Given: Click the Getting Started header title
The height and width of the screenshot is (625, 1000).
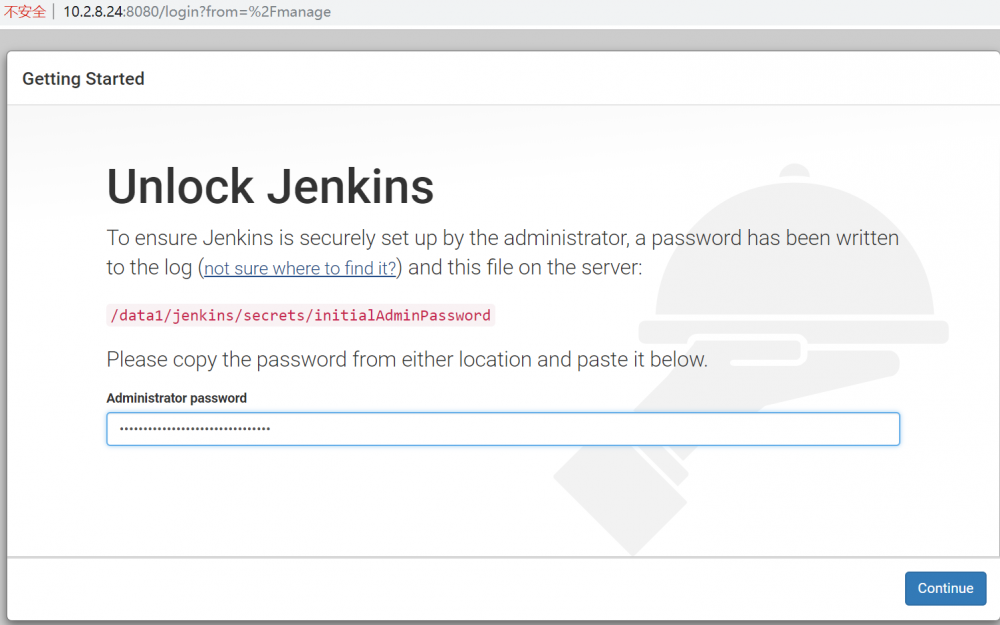Looking at the screenshot, I should 83,79.
